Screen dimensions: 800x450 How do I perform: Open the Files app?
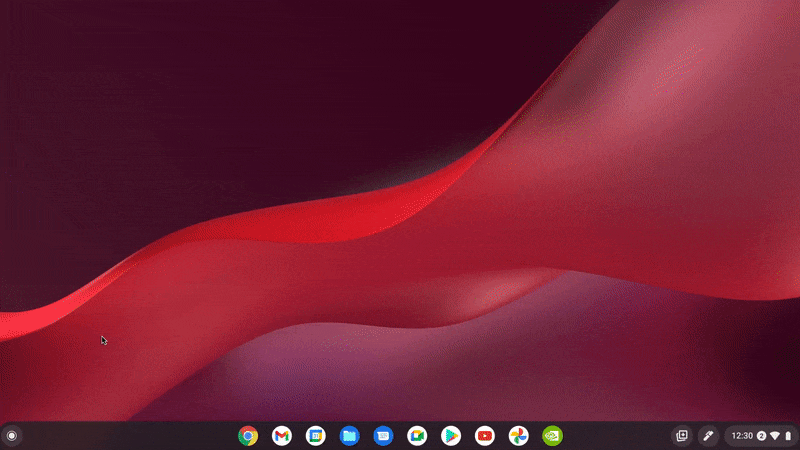(x=349, y=436)
